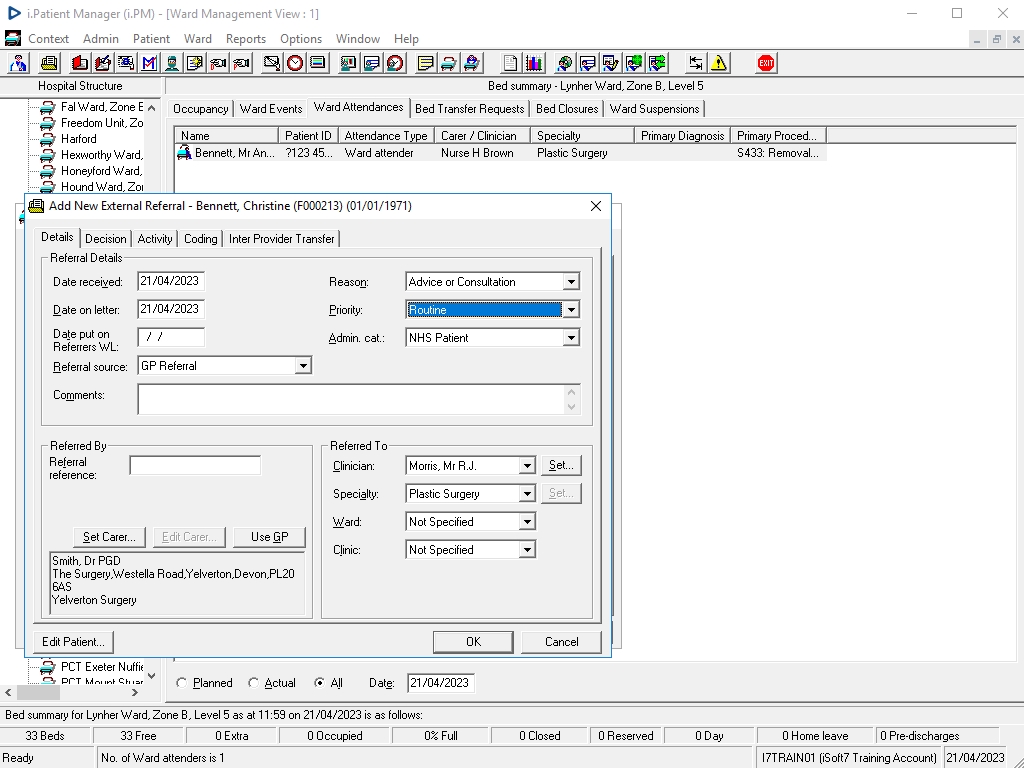Open the Referral source dropdown
1024x768 pixels.
pyautogui.click(x=302, y=366)
